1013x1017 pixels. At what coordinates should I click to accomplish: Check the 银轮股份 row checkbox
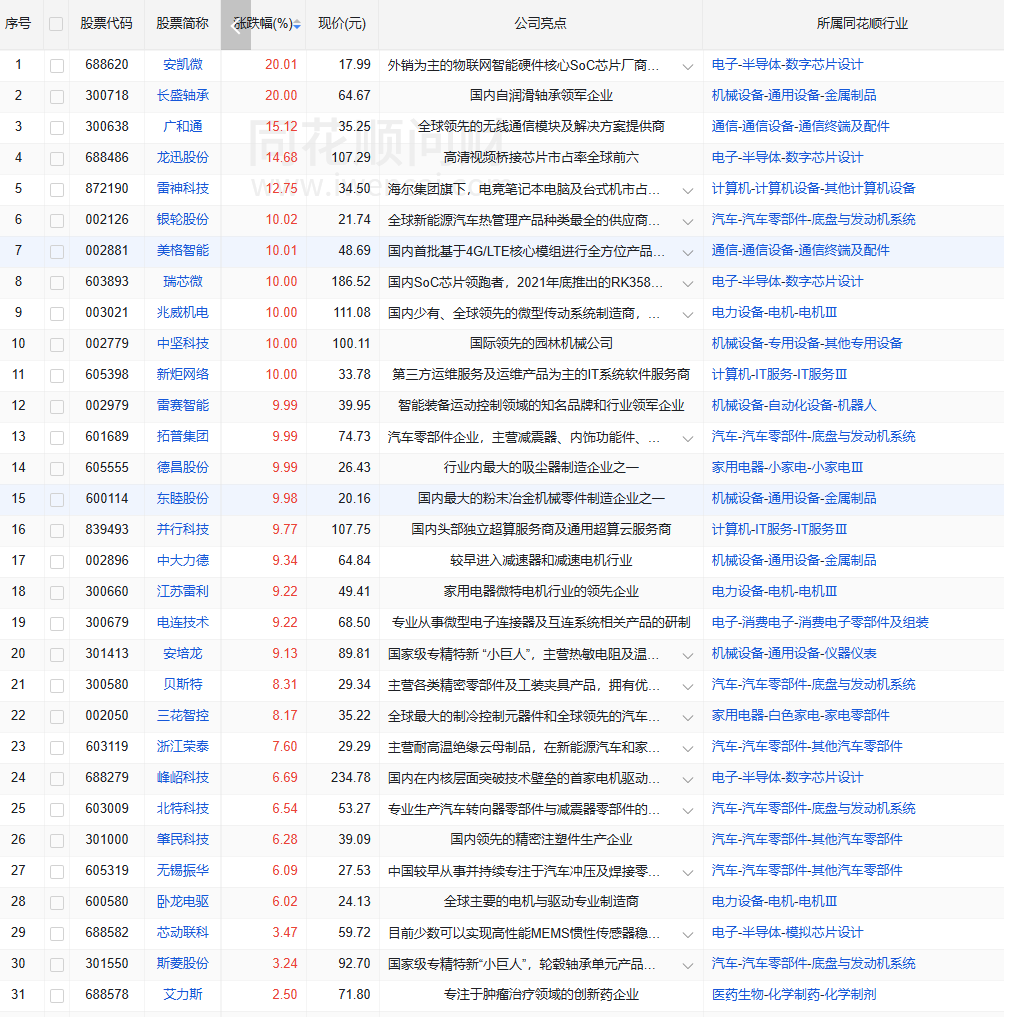click(57, 221)
